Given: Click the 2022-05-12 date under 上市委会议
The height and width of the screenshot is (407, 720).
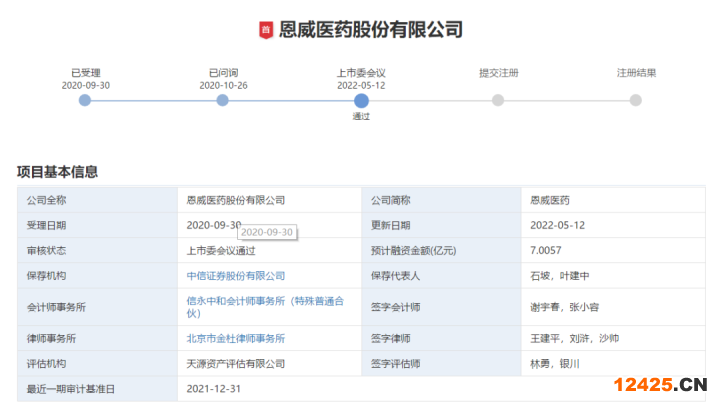Looking at the screenshot, I should tap(361, 85).
